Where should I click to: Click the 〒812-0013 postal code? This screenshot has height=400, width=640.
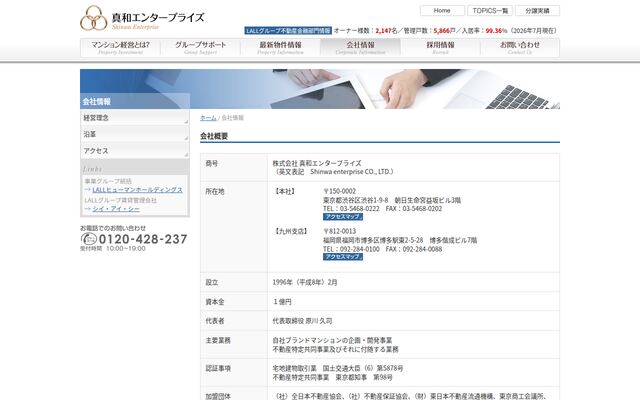tap(340, 231)
